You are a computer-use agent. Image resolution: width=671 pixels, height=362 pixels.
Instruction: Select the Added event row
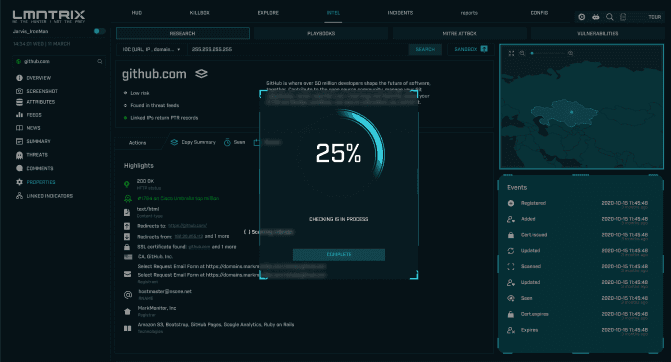[x=578, y=220]
